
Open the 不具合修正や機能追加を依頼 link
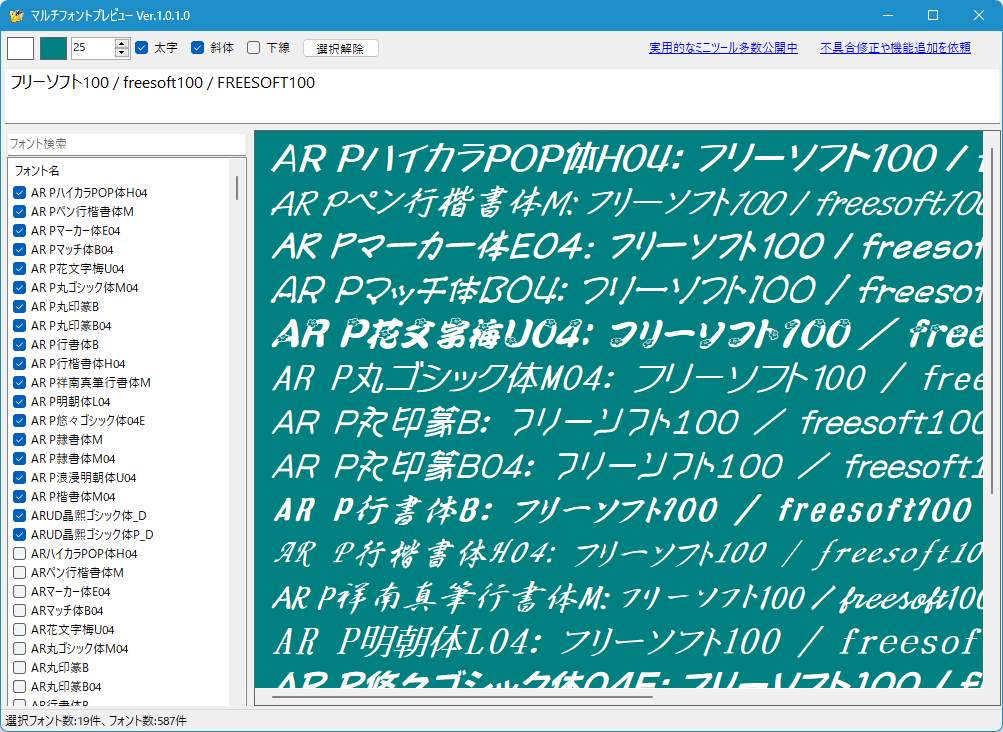[x=895, y=48]
